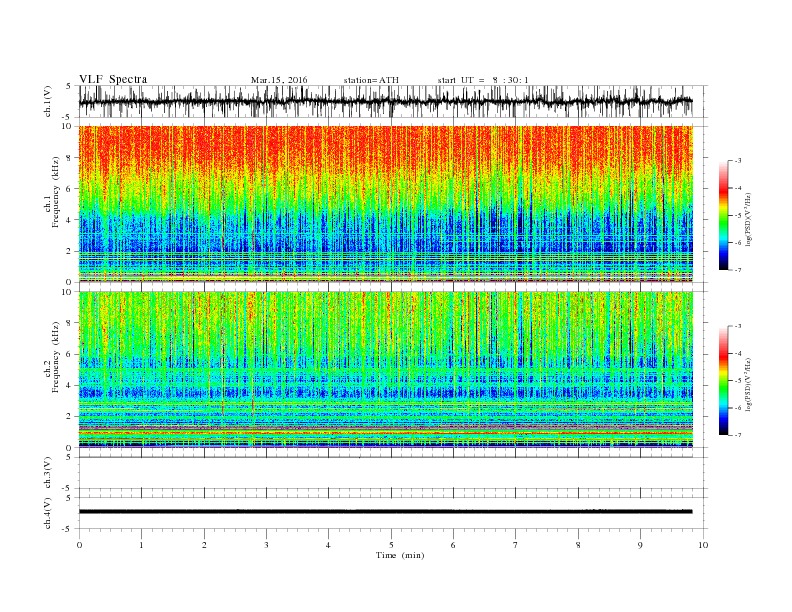Click the ch.4 flat black signal trace
This screenshot has height=612, width=792.
click(385, 512)
